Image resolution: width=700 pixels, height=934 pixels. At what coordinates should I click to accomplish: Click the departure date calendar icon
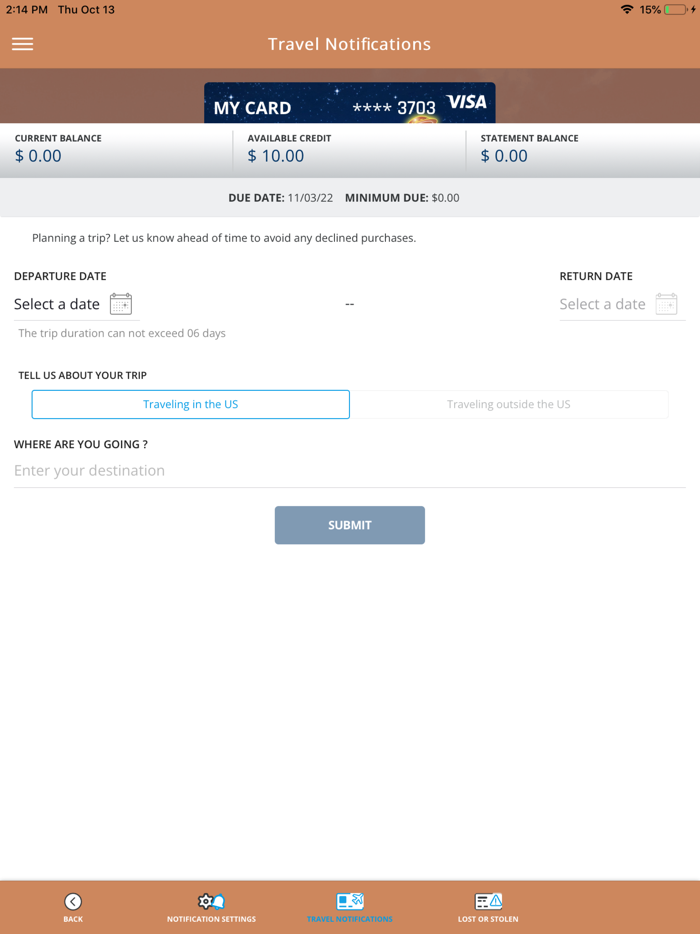[121, 304]
